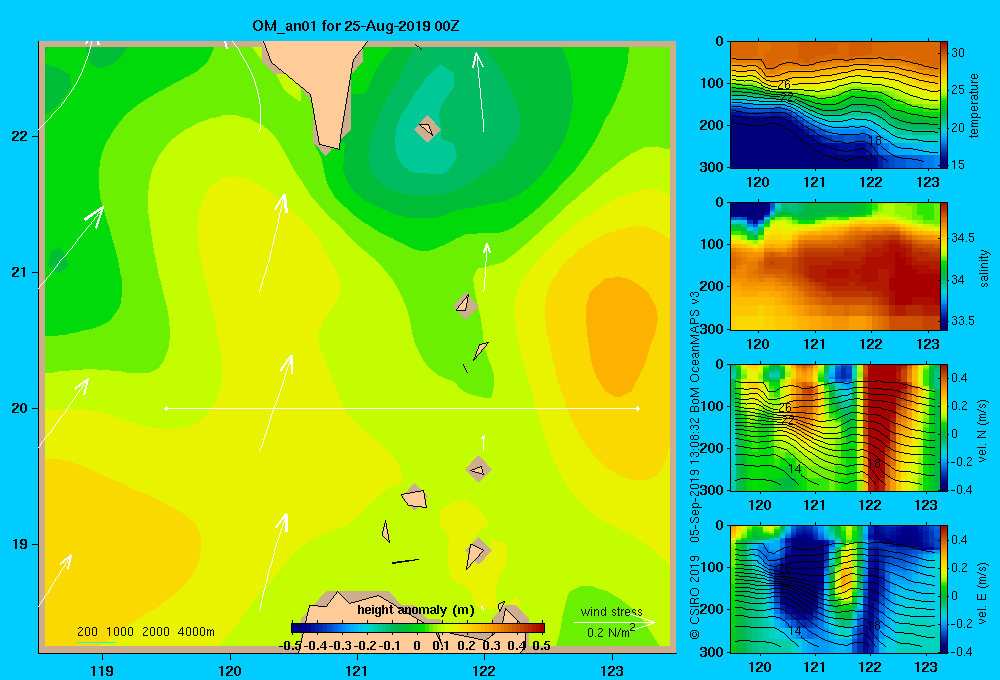Viewport: 1000px width, 680px height.
Task: Click longitude label 123 below main map
Action: point(612,670)
